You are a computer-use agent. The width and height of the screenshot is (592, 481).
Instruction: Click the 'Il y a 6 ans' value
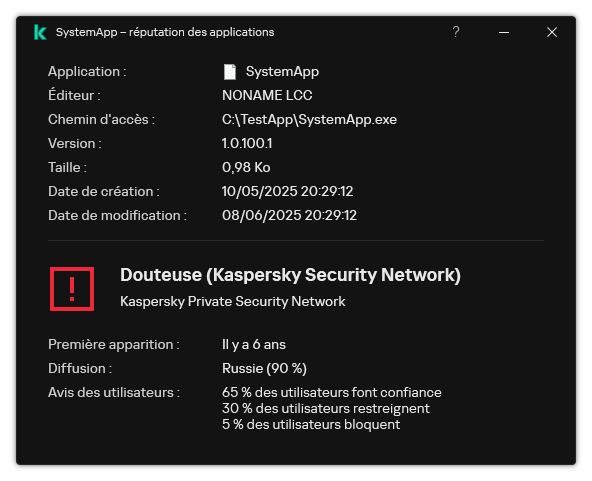point(254,345)
